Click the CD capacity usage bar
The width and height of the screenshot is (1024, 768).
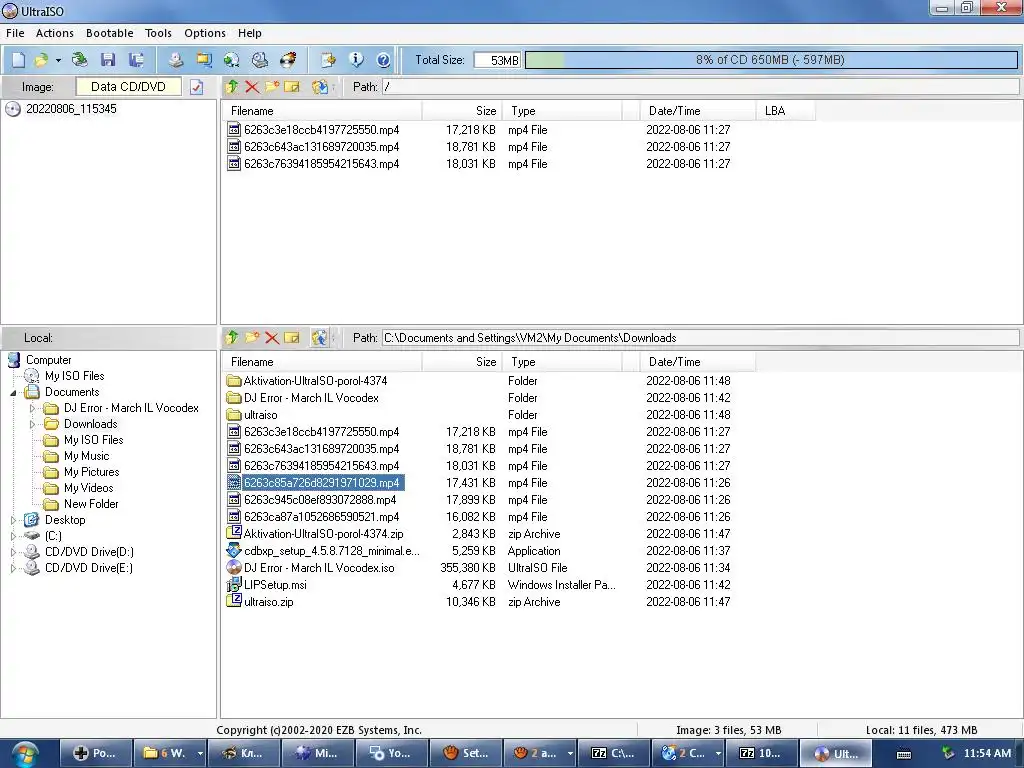(771, 60)
